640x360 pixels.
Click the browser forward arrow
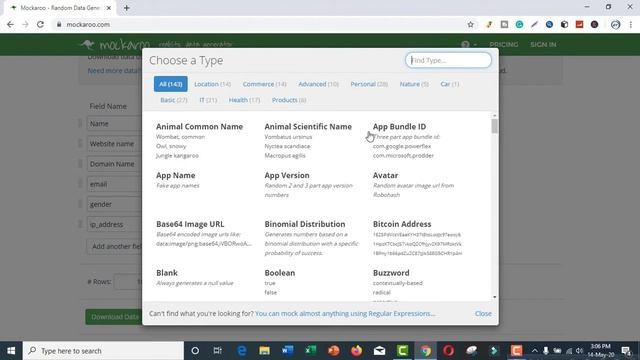25,24
